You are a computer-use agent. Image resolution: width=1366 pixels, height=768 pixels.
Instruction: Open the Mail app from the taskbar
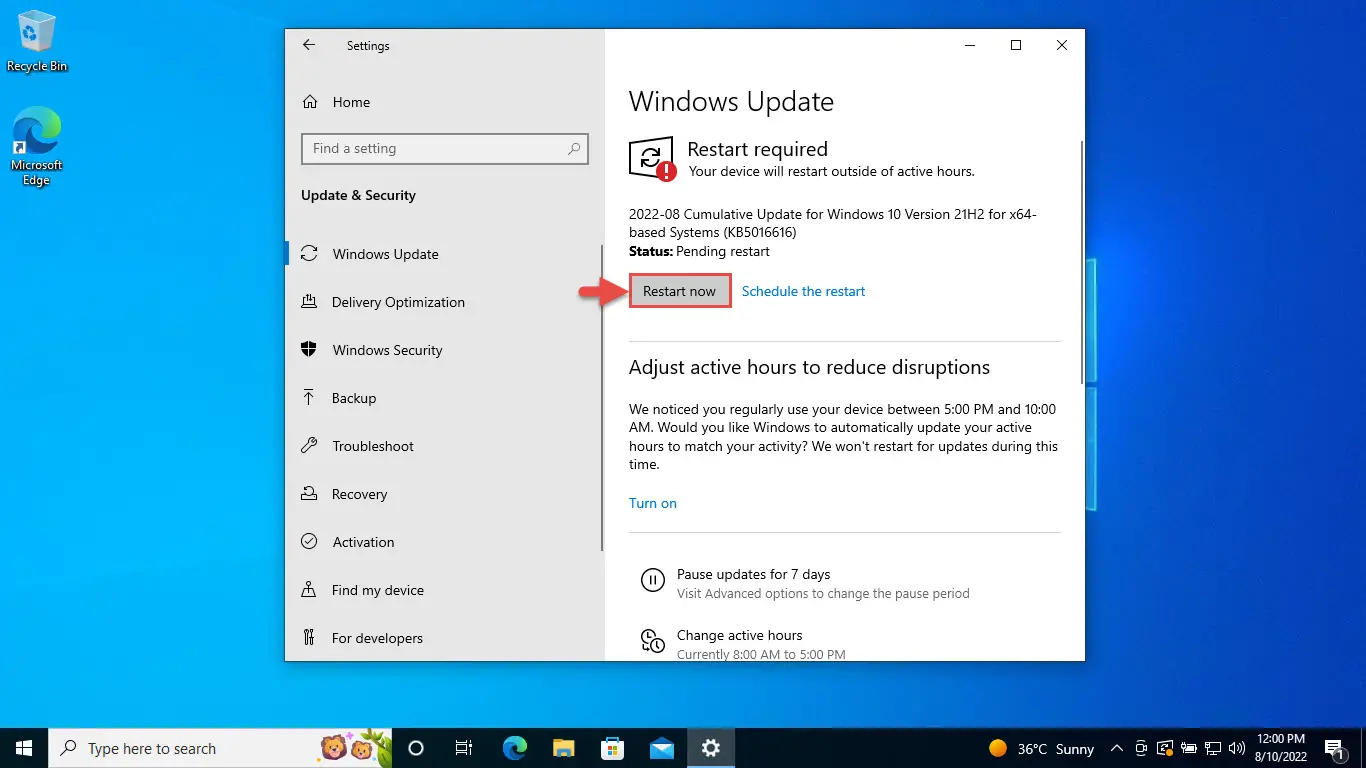[x=661, y=748]
